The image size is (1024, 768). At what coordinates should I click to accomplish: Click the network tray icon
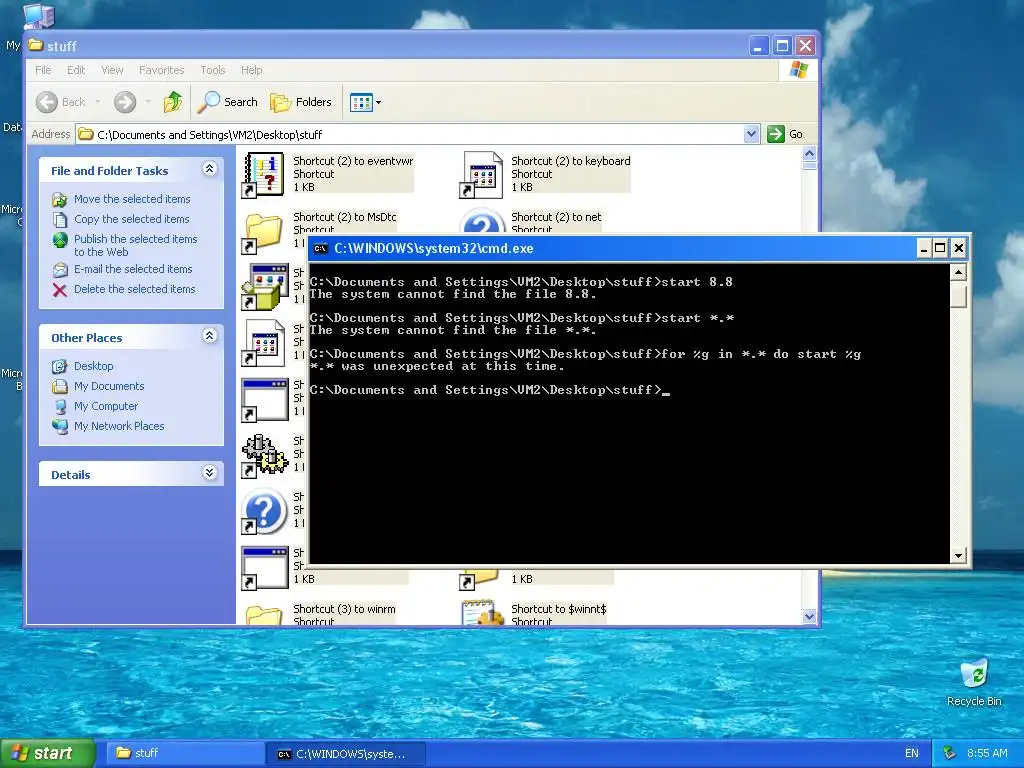950,754
